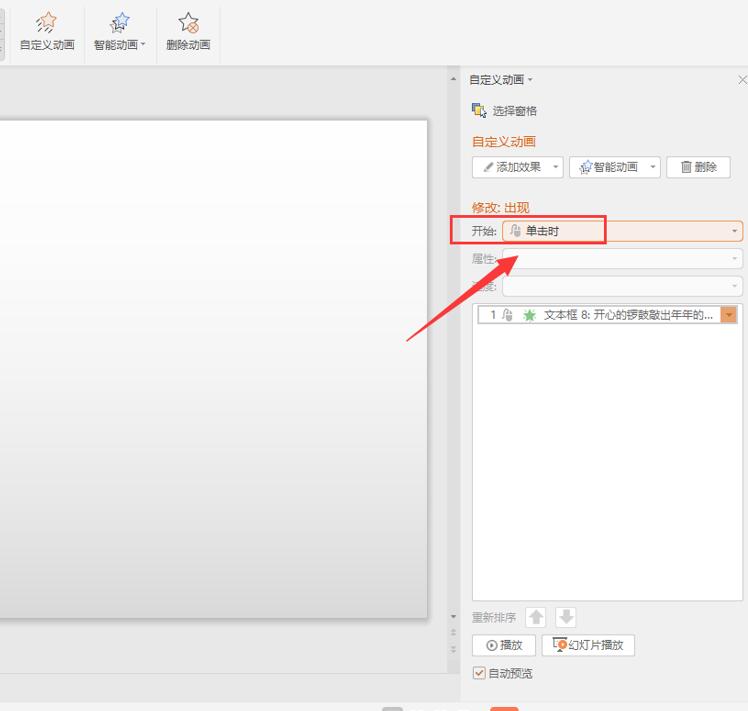748x711 pixels.
Task: Move the animation up in reorder (重新排序)
Action: (536, 617)
